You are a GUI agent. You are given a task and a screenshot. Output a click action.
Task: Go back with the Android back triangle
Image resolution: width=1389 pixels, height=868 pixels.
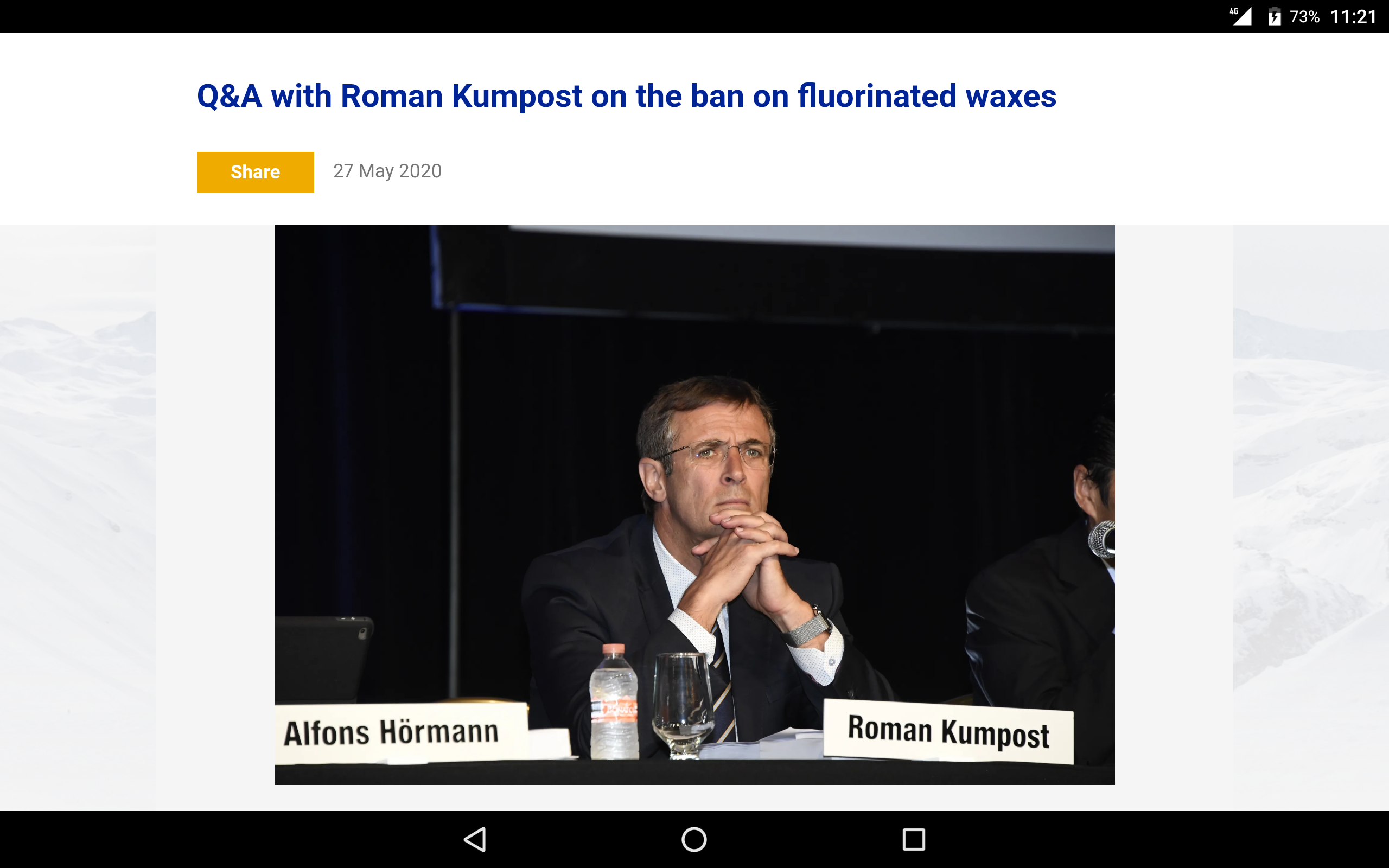coord(475,839)
